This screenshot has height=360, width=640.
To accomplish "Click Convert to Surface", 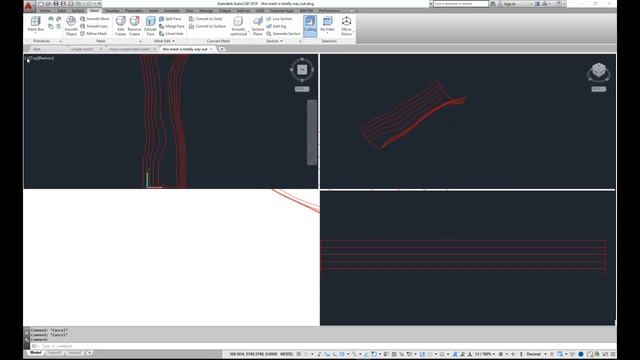I will (208, 26).
